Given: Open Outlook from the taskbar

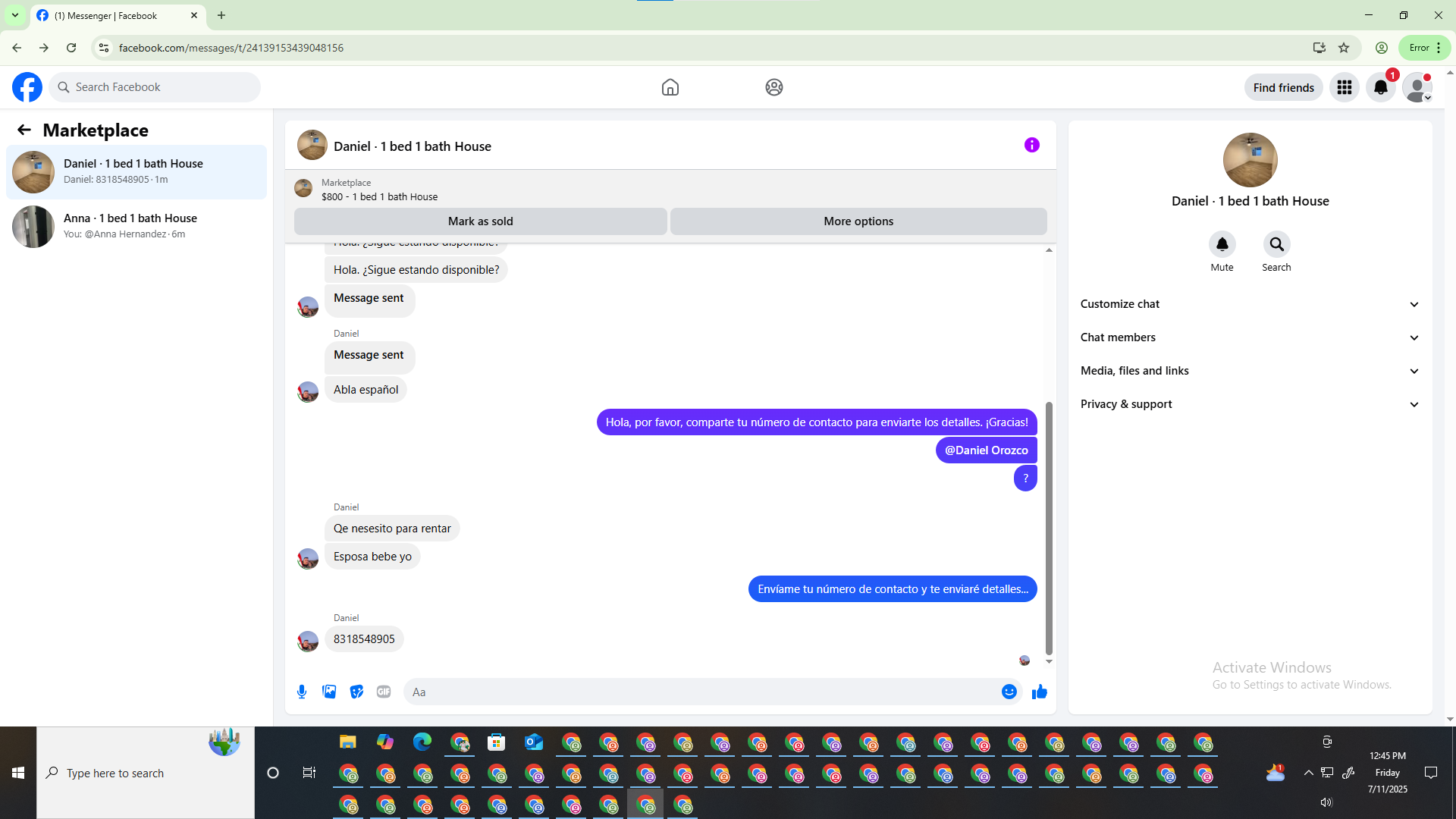Looking at the screenshot, I should point(534,742).
